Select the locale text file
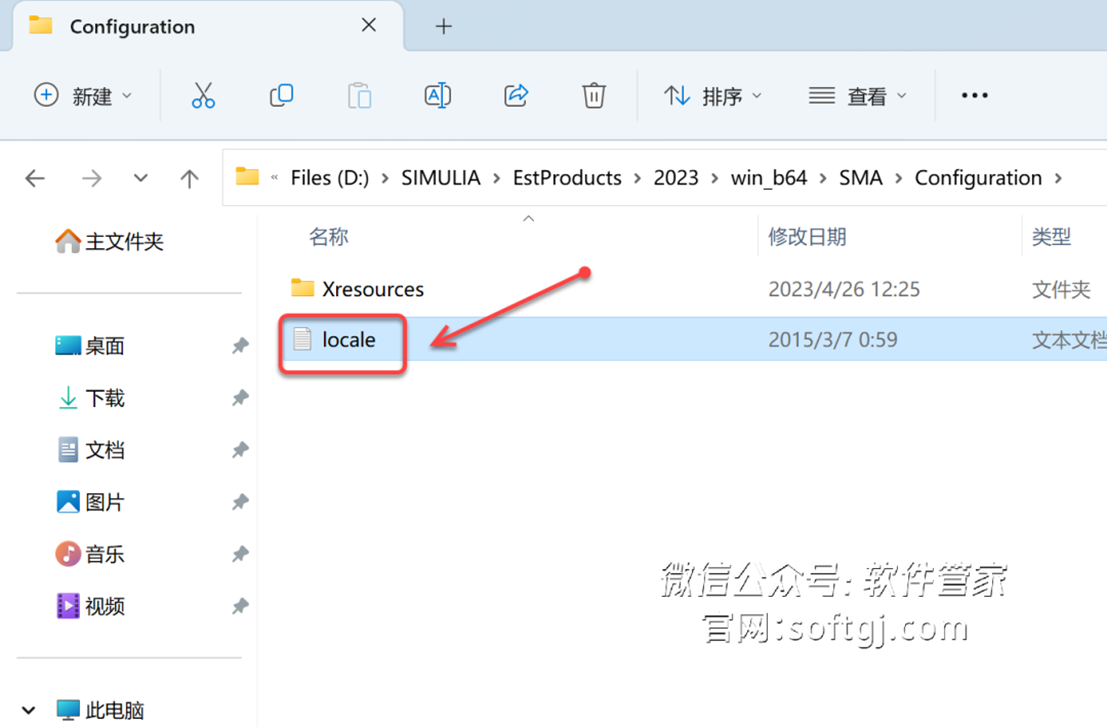Screen dimensions: 1107x727 pos(348,340)
